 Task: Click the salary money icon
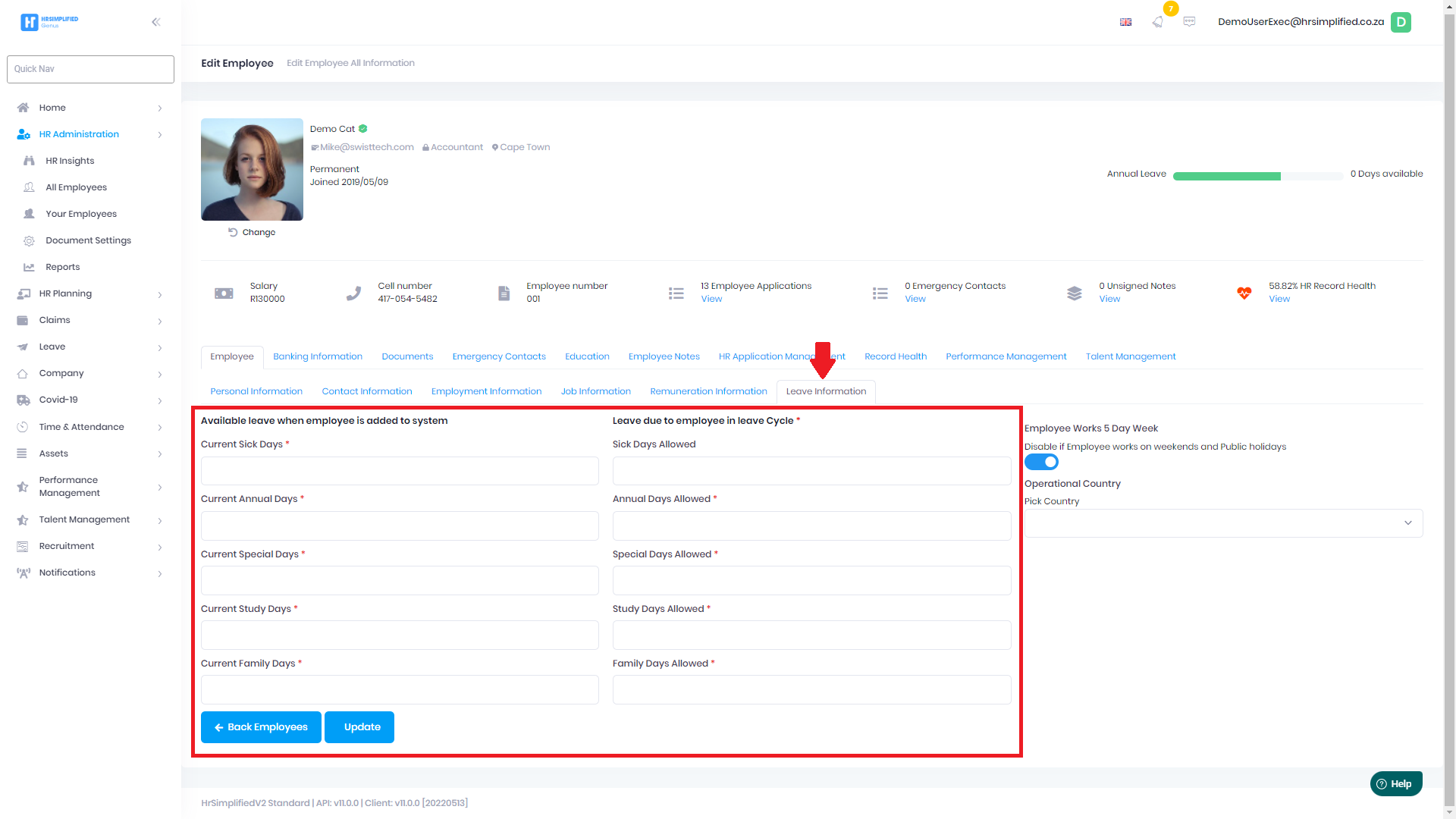(224, 293)
